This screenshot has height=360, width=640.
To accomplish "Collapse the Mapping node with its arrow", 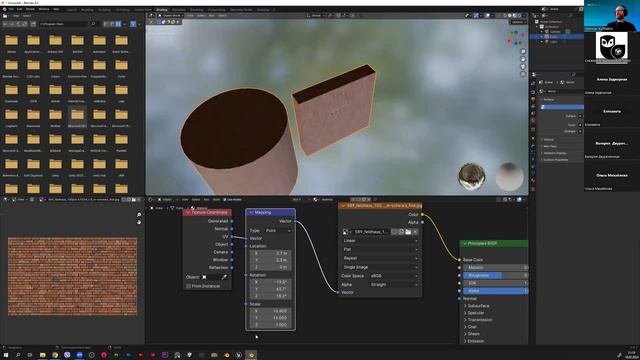I will tap(251, 213).
